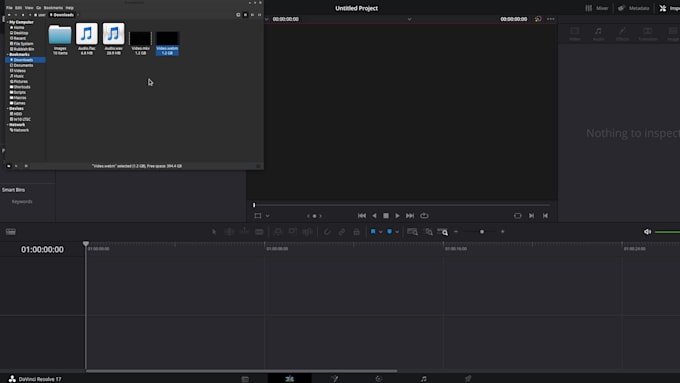
Task: Click the Custom Zoom magnifier icon
Action: click(443, 232)
